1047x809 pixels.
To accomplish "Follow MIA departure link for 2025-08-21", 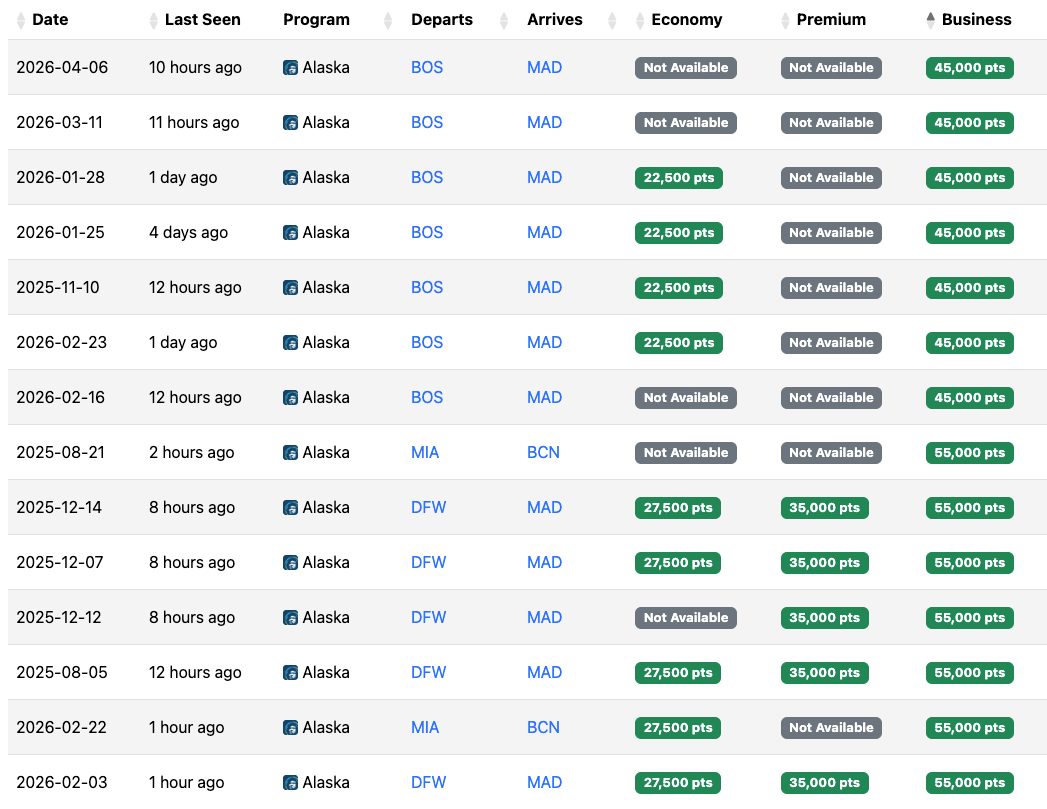I will (425, 453).
